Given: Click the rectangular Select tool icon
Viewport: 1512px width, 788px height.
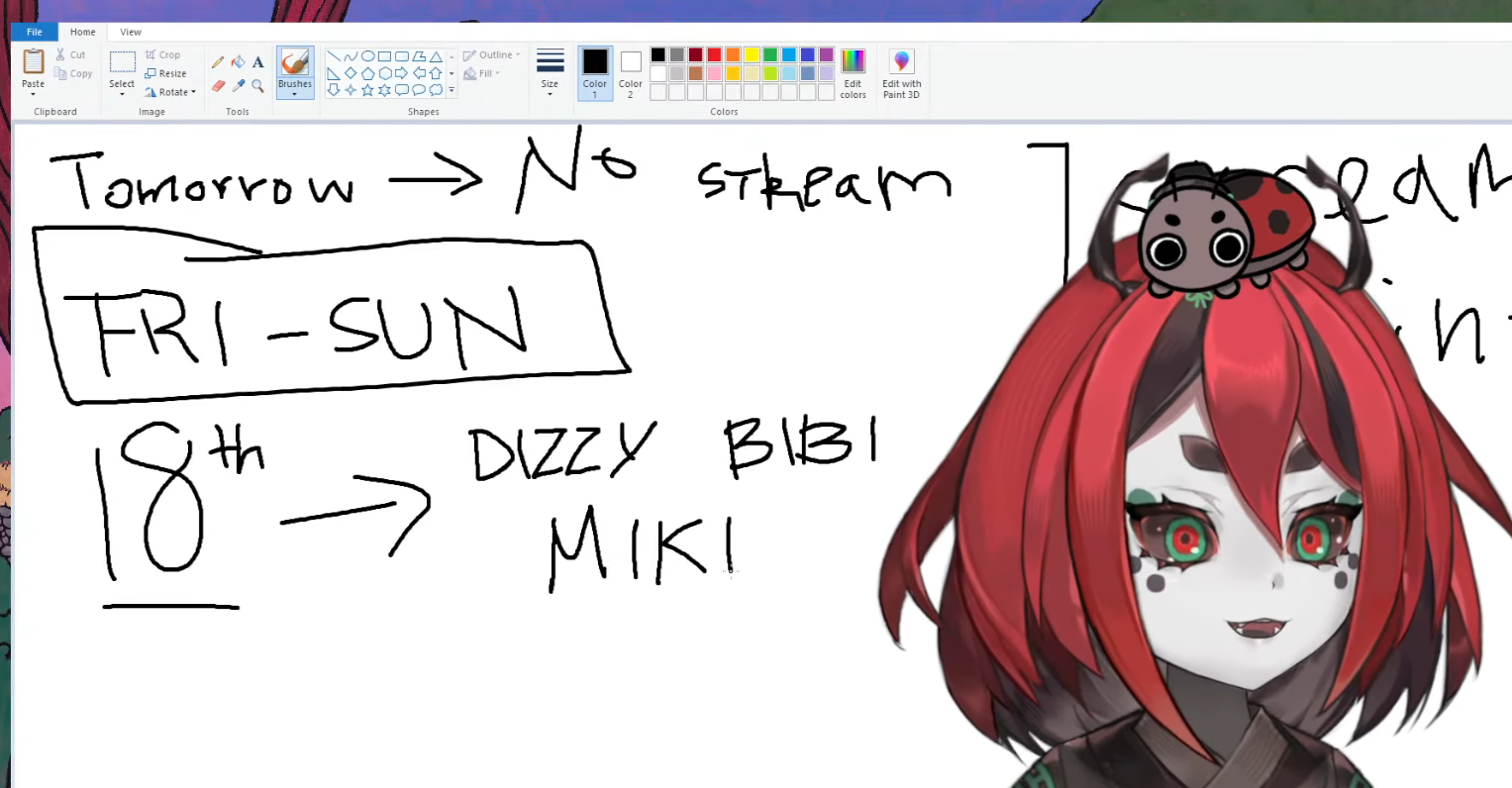Looking at the screenshot, I should [x=122, y=62].
